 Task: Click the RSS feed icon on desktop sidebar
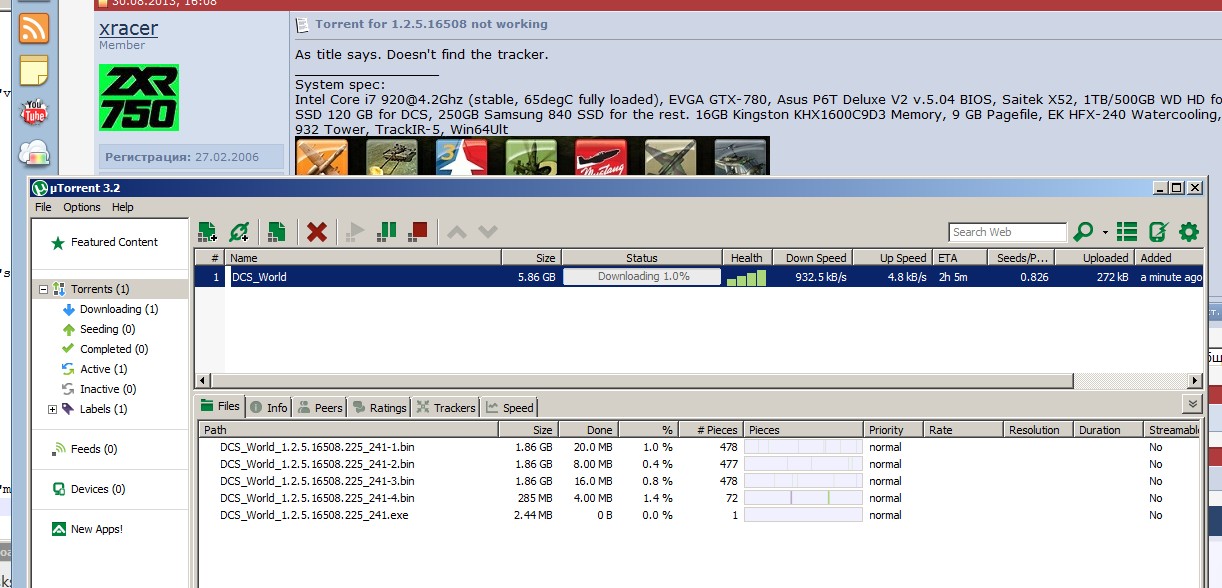click(34, 29)
